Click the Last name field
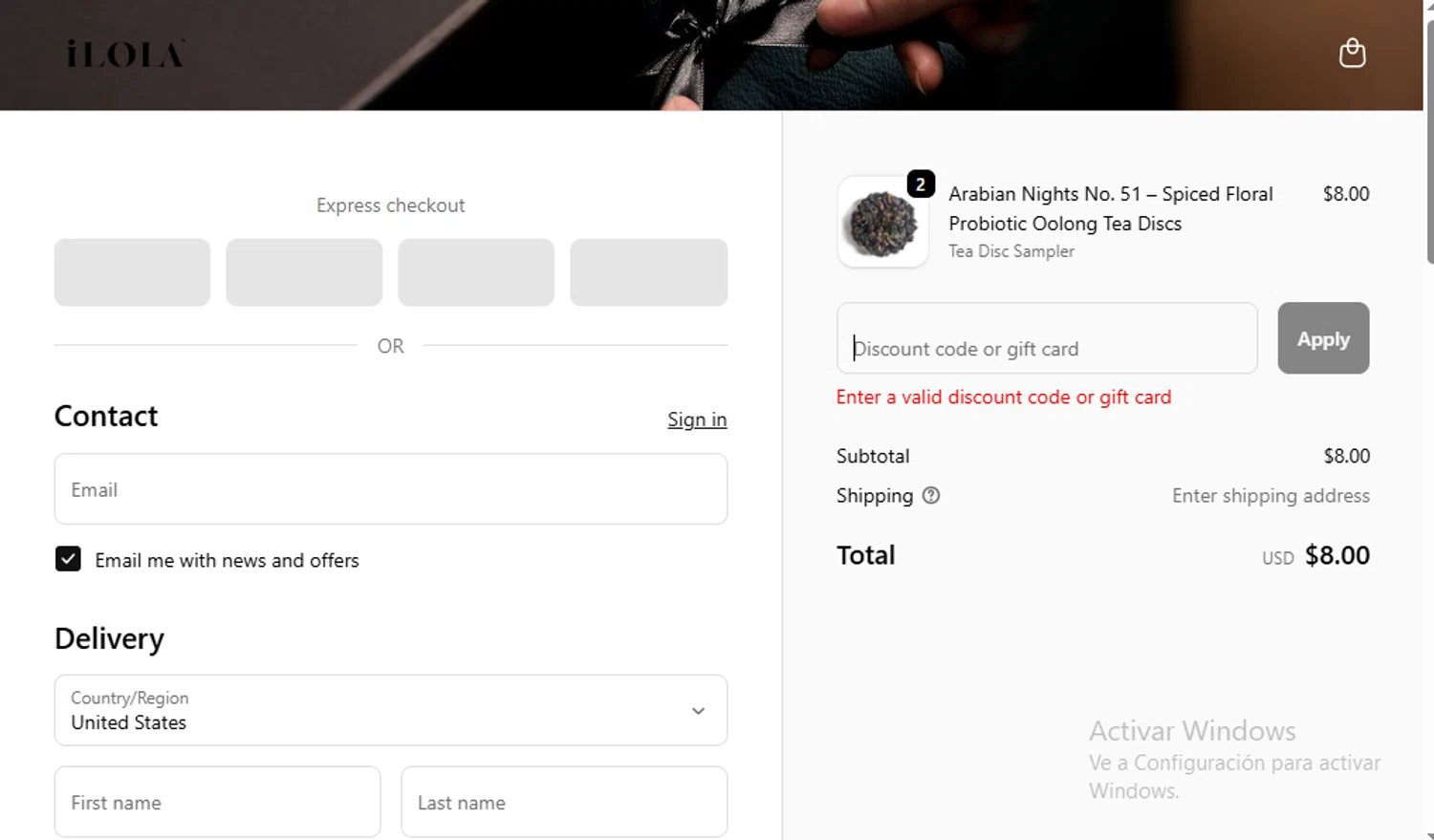Viewport: 1434px width, 840px height. [x=563, y=802]
